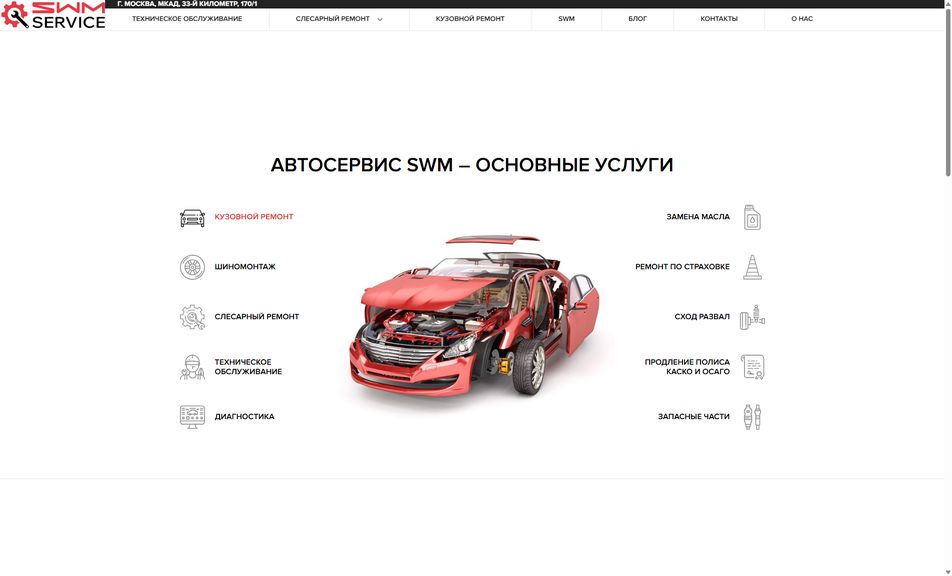Viewport: 952px width, 576px height.
Task: Follow the Замена масла service link
Action: click(x=698, y=217)
